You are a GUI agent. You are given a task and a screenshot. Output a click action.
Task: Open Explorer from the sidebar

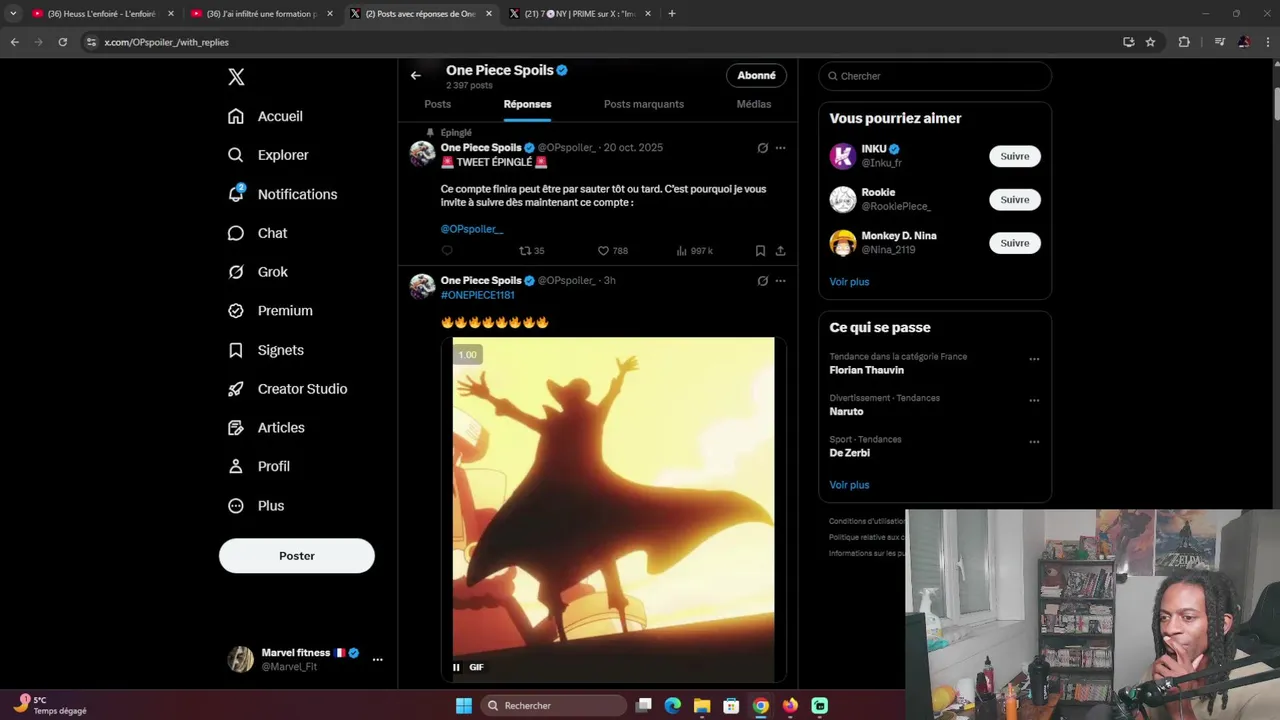pyautogui.click(x=268, y=155)
